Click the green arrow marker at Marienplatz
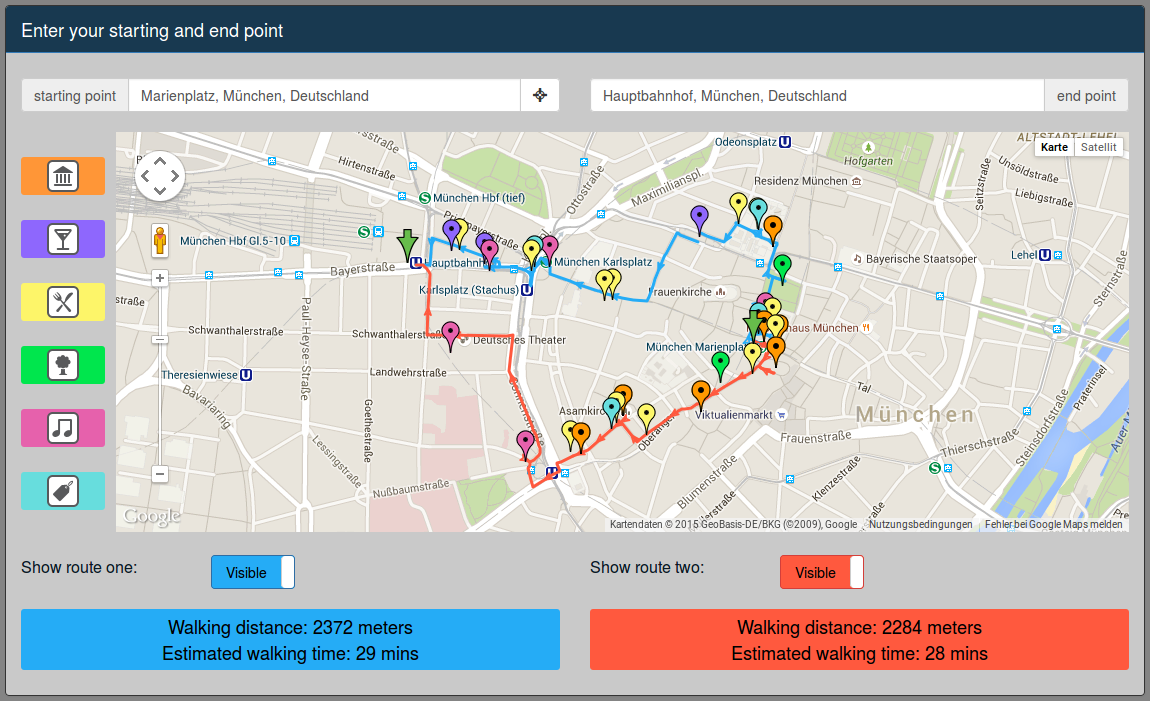1150x701 pixels. [753, 326]
